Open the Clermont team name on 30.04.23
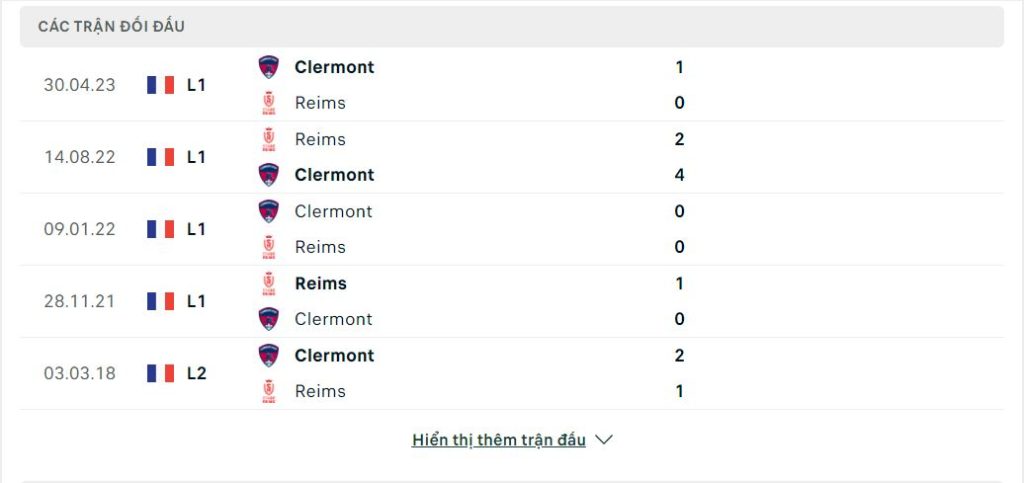Screen dimensions: 1024x483 click(334, 67)
